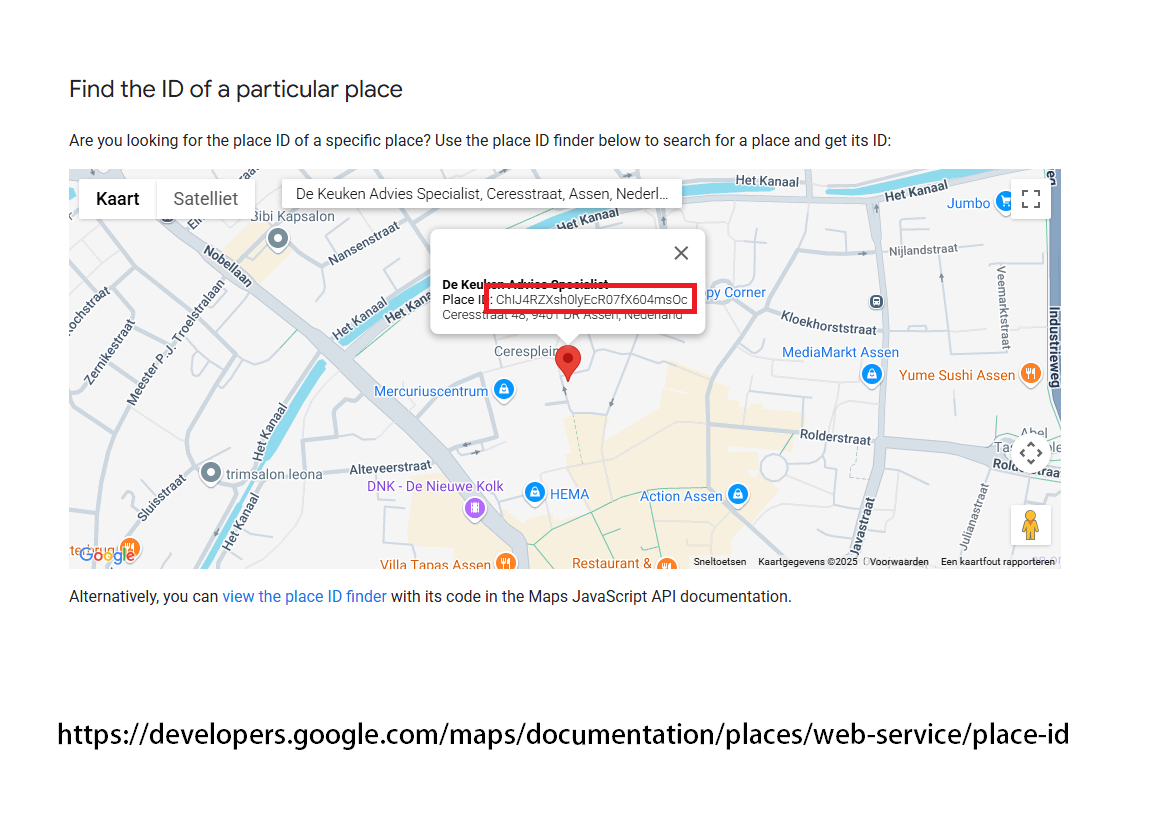
Task: Click the Action Assen label
Action: 681,496
